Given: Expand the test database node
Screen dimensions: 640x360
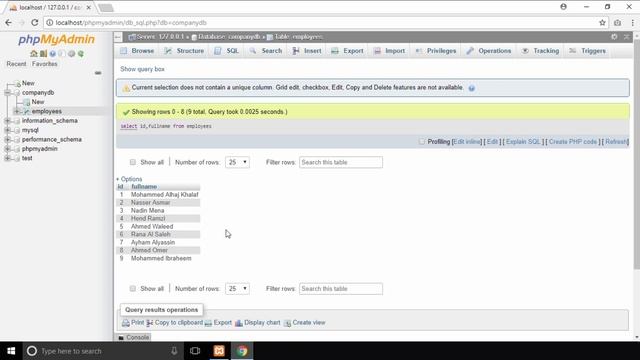Looking at the screenshot, I should coord(7,158).
